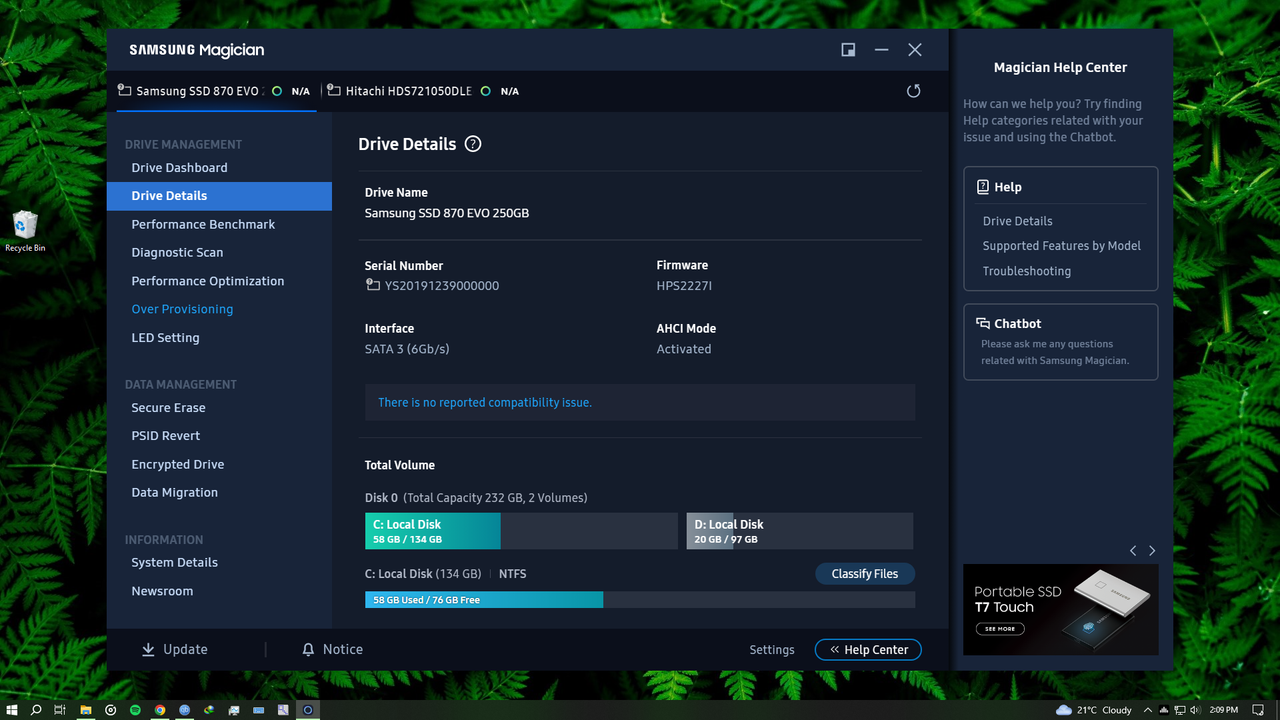
Task: Open the Chatbot panel
Action: coord(1061,342)
